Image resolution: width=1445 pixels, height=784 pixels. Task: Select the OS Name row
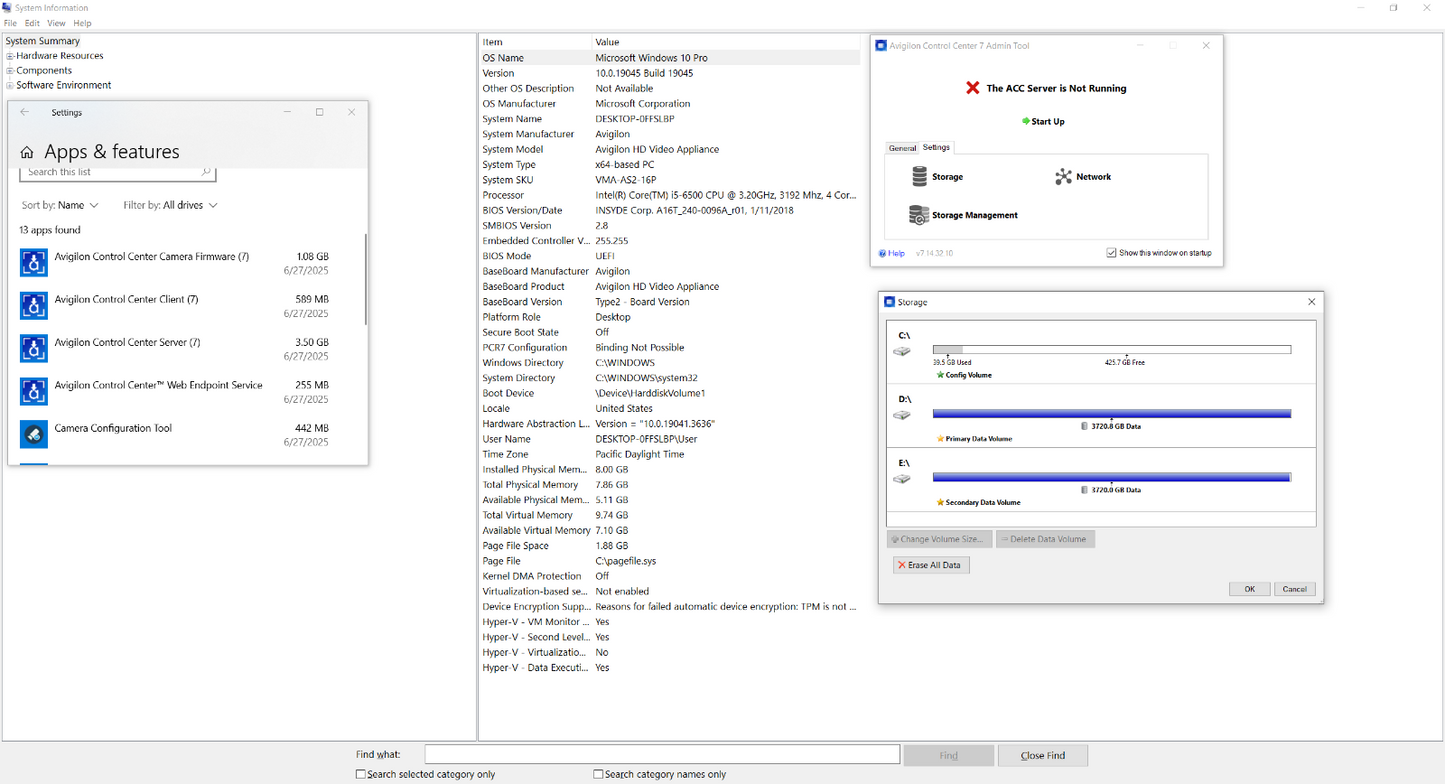tap(670, 58)
